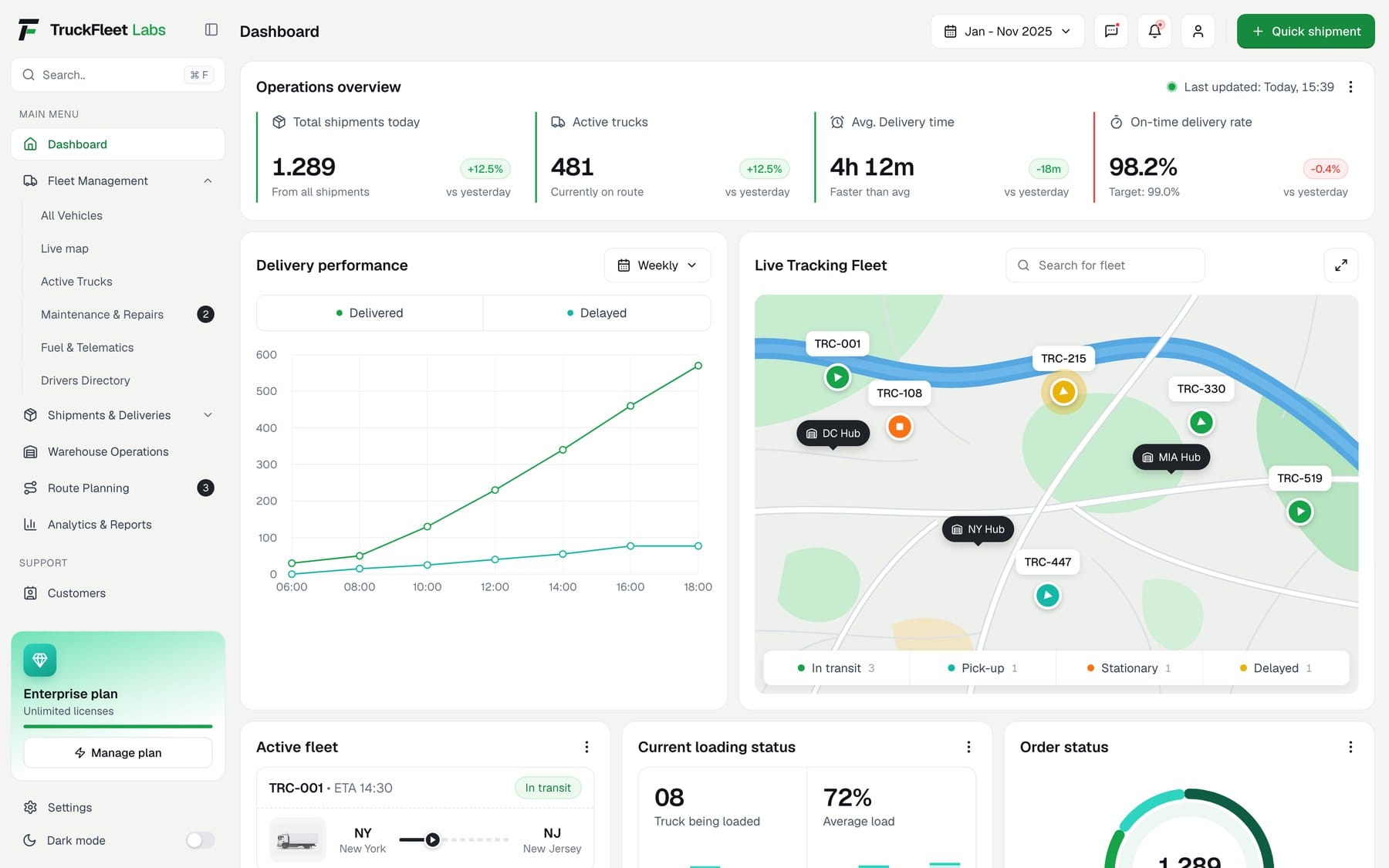Viewport: 1389px width, 868px height.
Task: Open the messages chat icon
Action: click(x=1111, y=31)
